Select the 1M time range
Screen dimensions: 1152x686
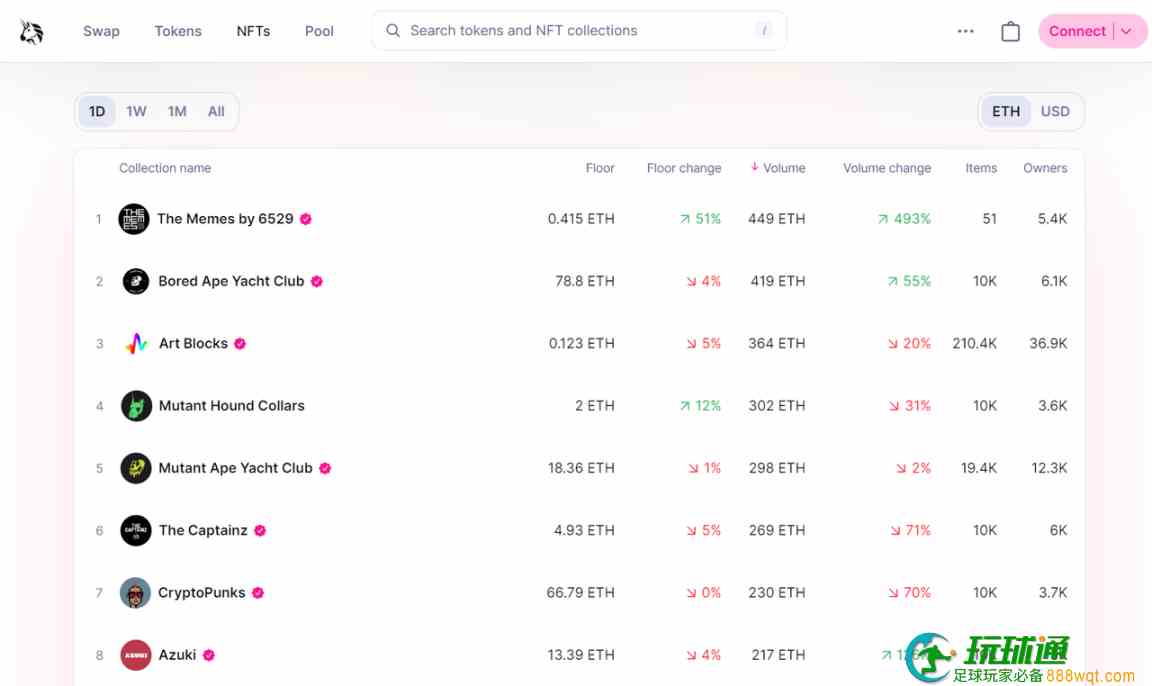click(177, 112)
